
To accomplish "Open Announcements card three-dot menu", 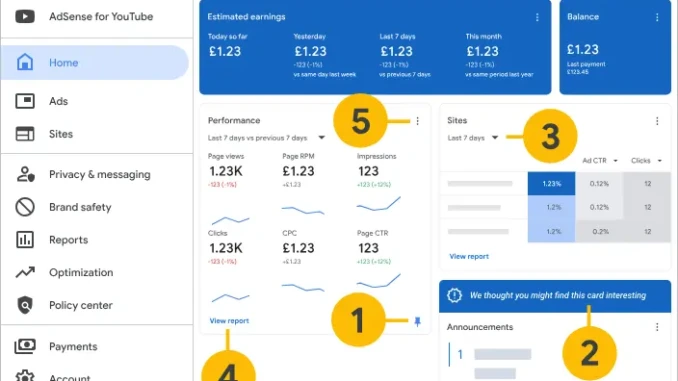I will [657, 327].
